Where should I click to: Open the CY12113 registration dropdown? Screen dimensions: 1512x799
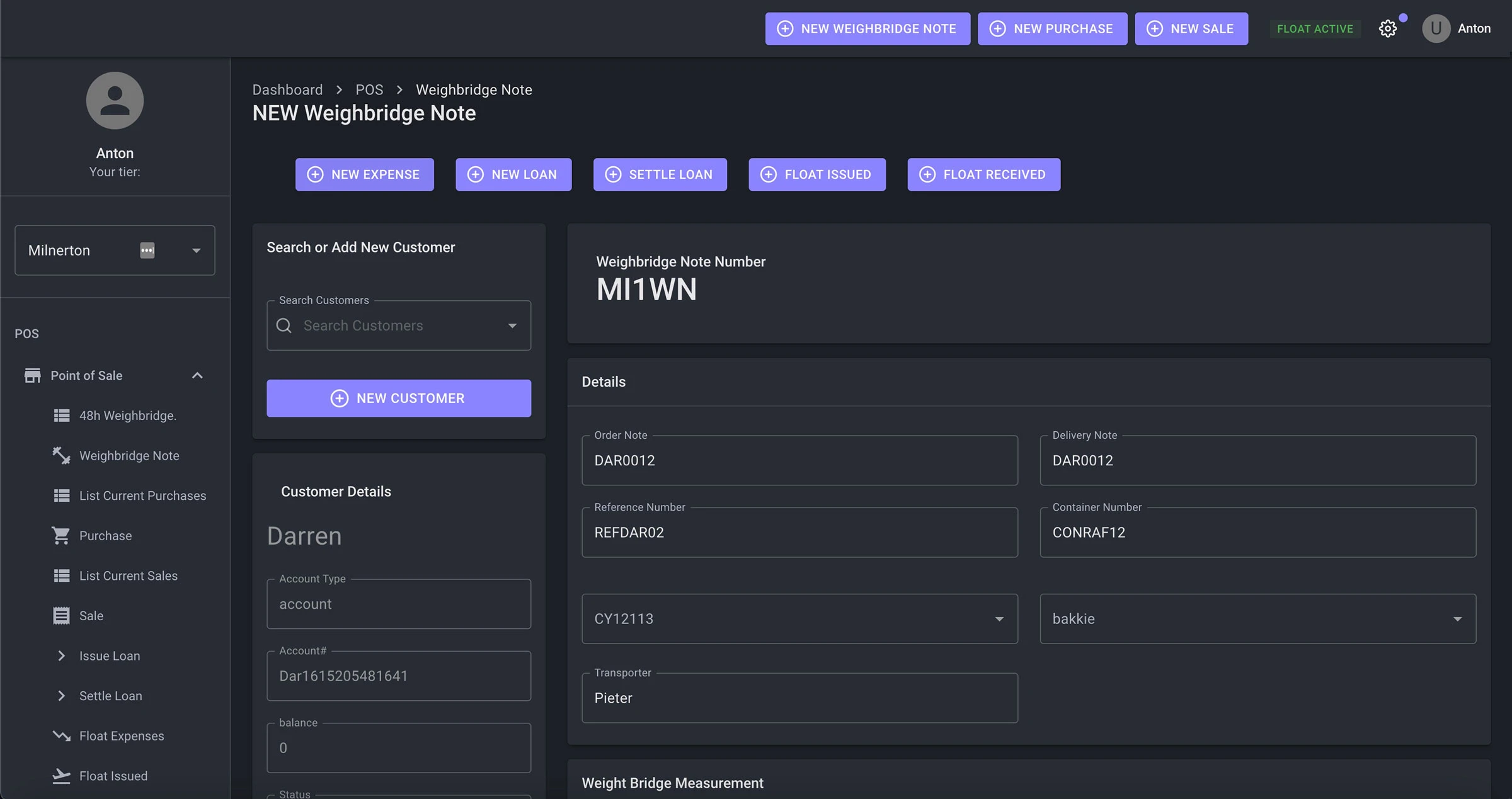(x=999, y=619)
